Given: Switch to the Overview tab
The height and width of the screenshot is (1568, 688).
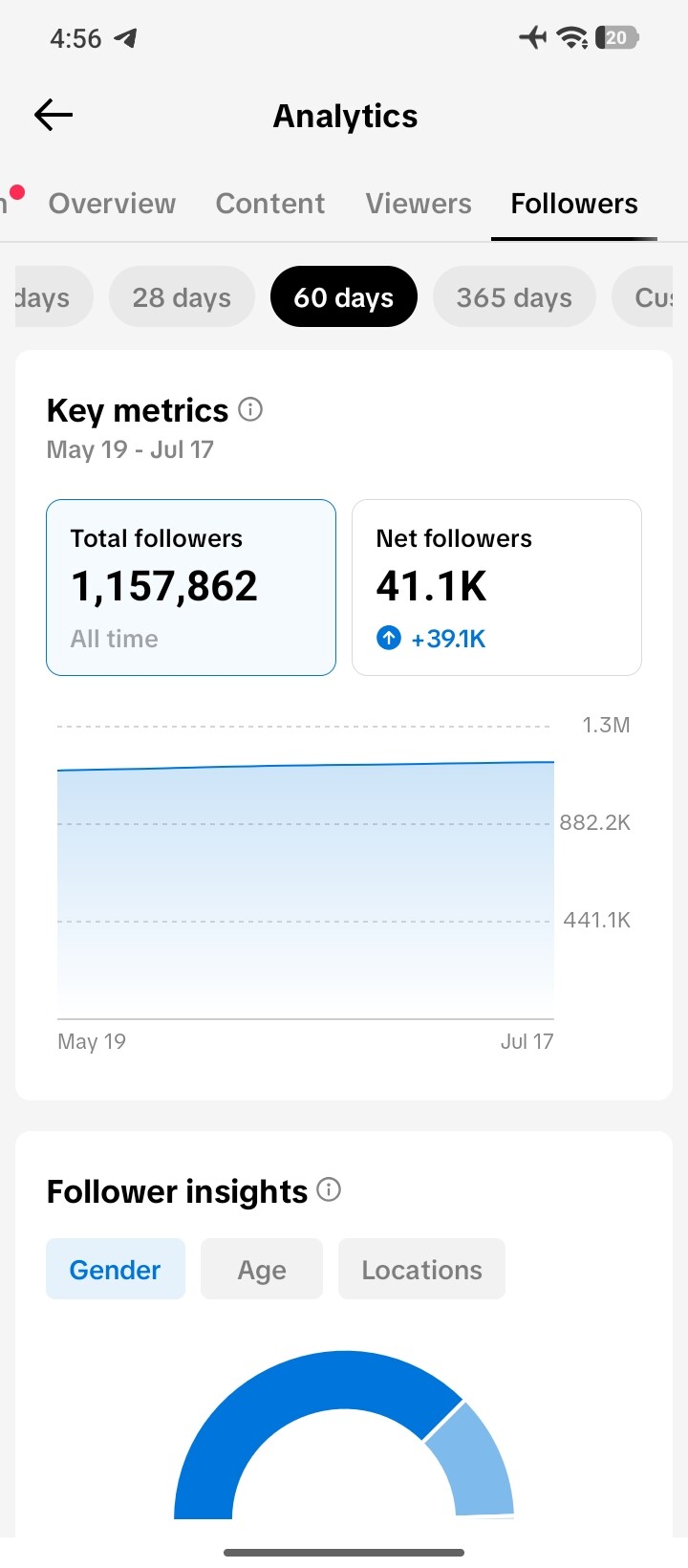Looking at the screenshot, I should click(x=112, y=204).
